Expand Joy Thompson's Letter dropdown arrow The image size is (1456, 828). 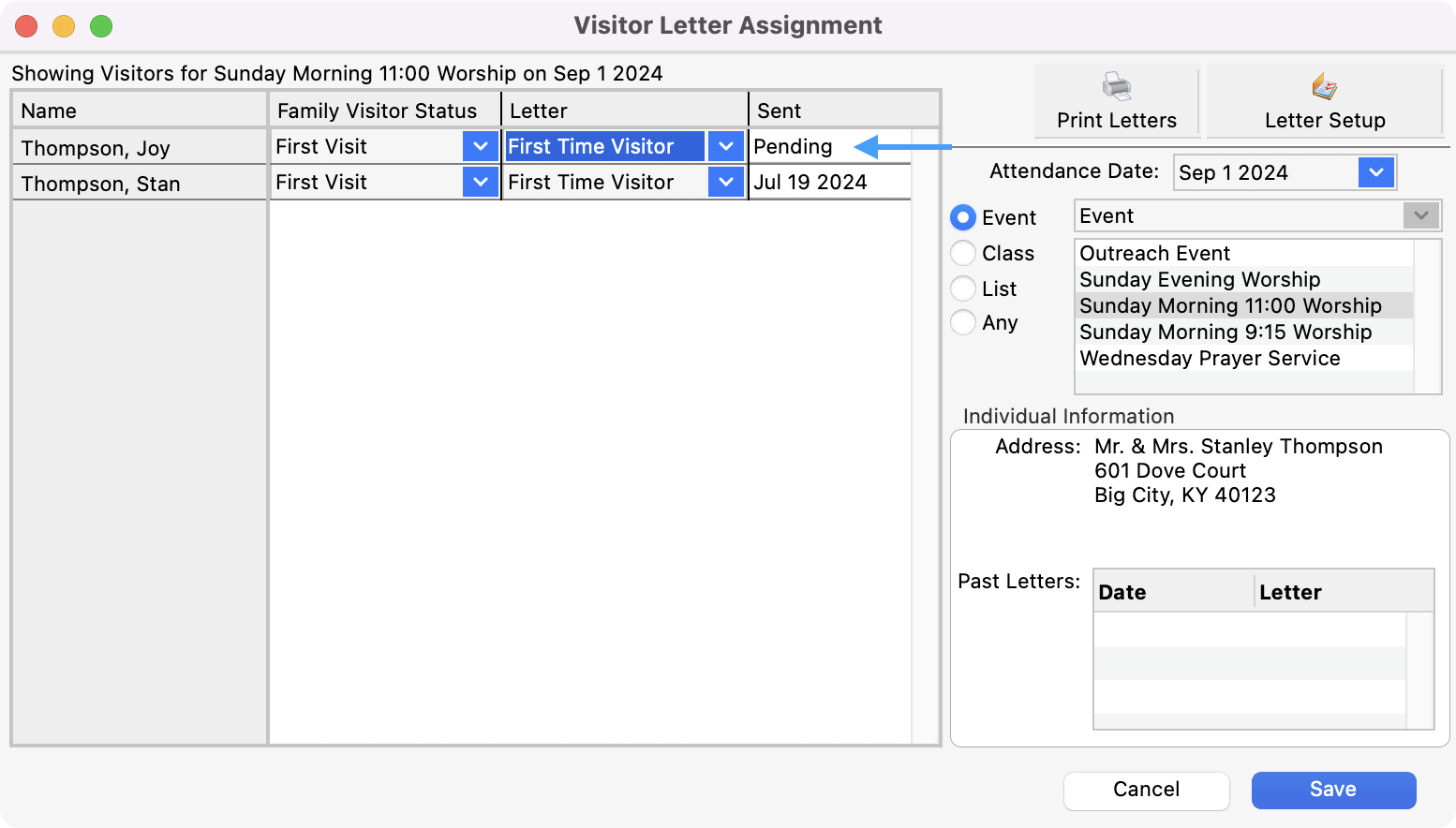pos(725,147)
